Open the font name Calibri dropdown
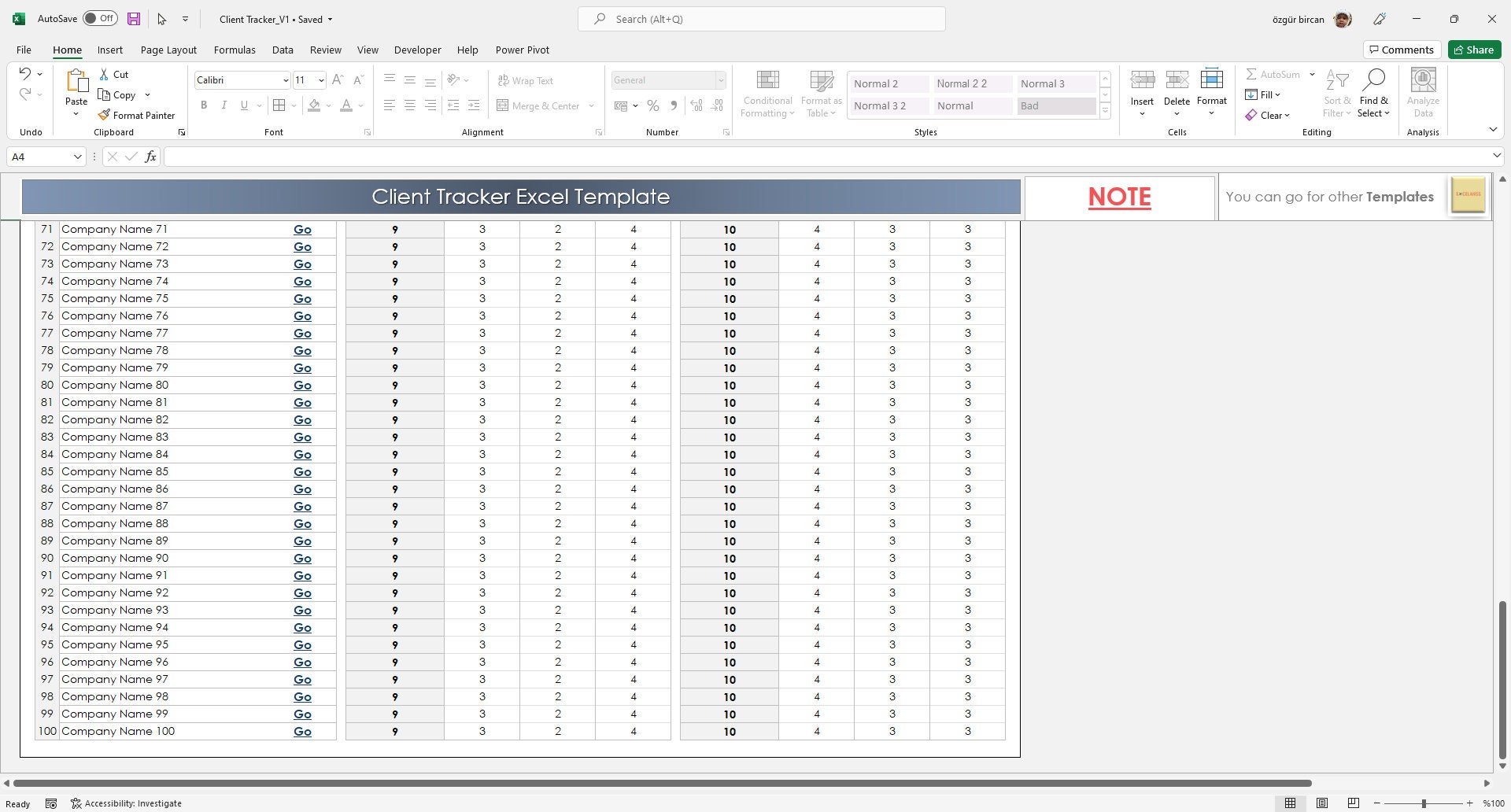 click(285, 80)
